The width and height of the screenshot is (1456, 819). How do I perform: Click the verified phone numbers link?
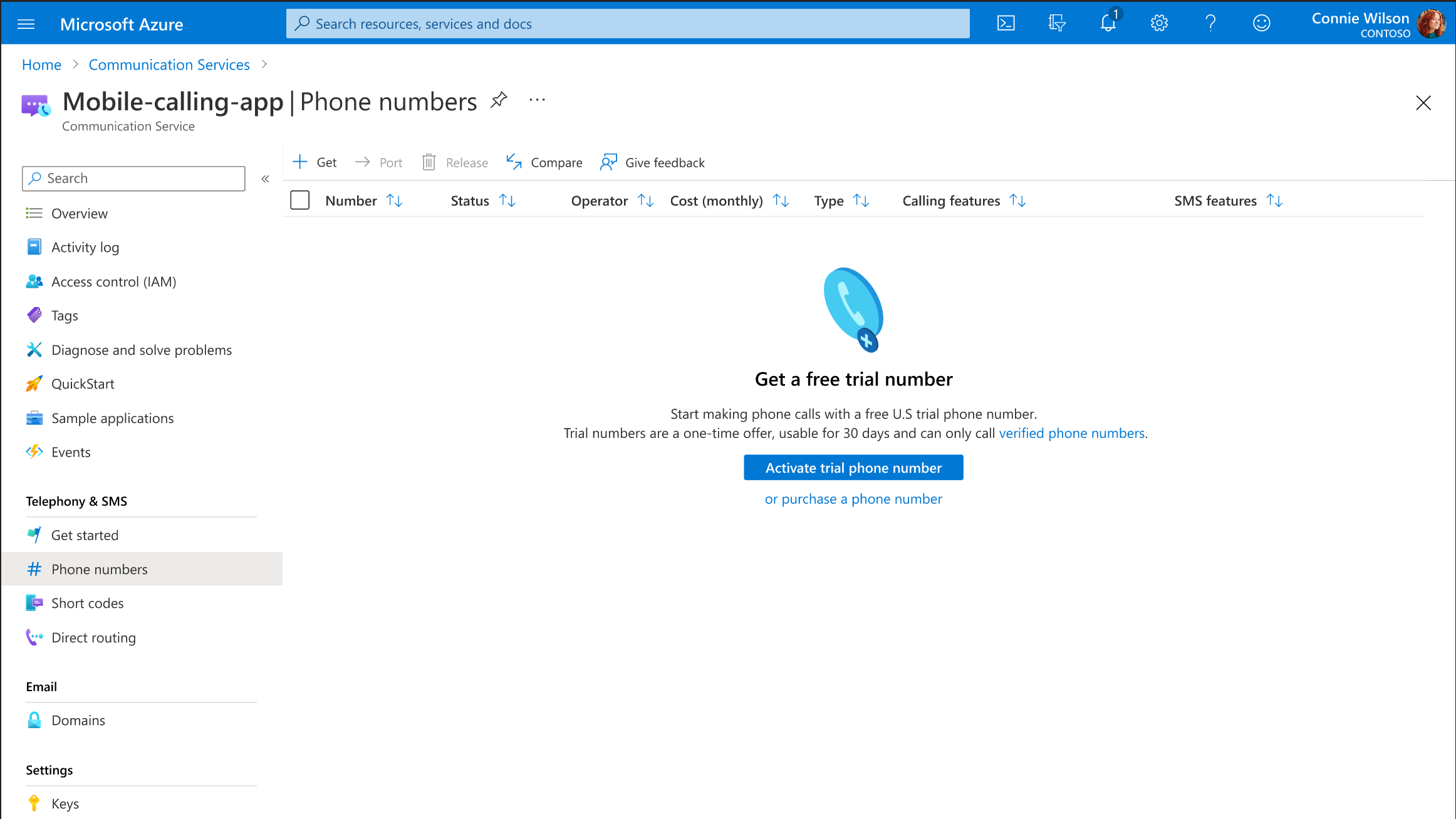(x=1073, y=432)
